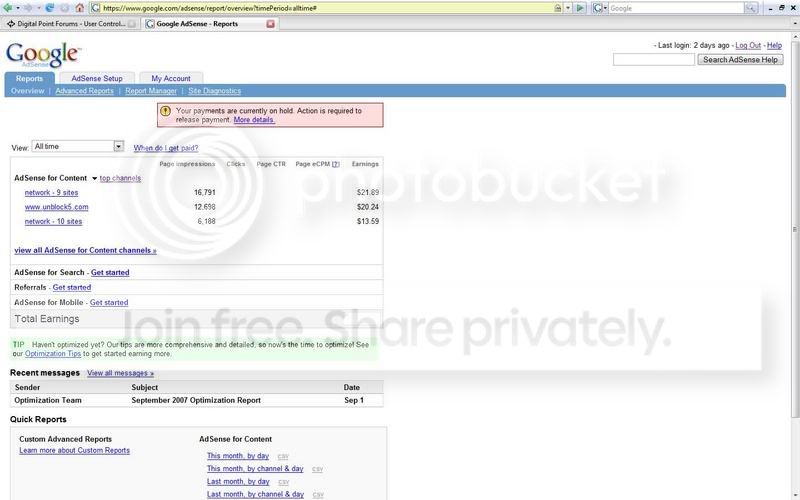The image size is (800, 500).
Task: Expand the AdSense for Content triangle
Action: click(x=94, y=179)
